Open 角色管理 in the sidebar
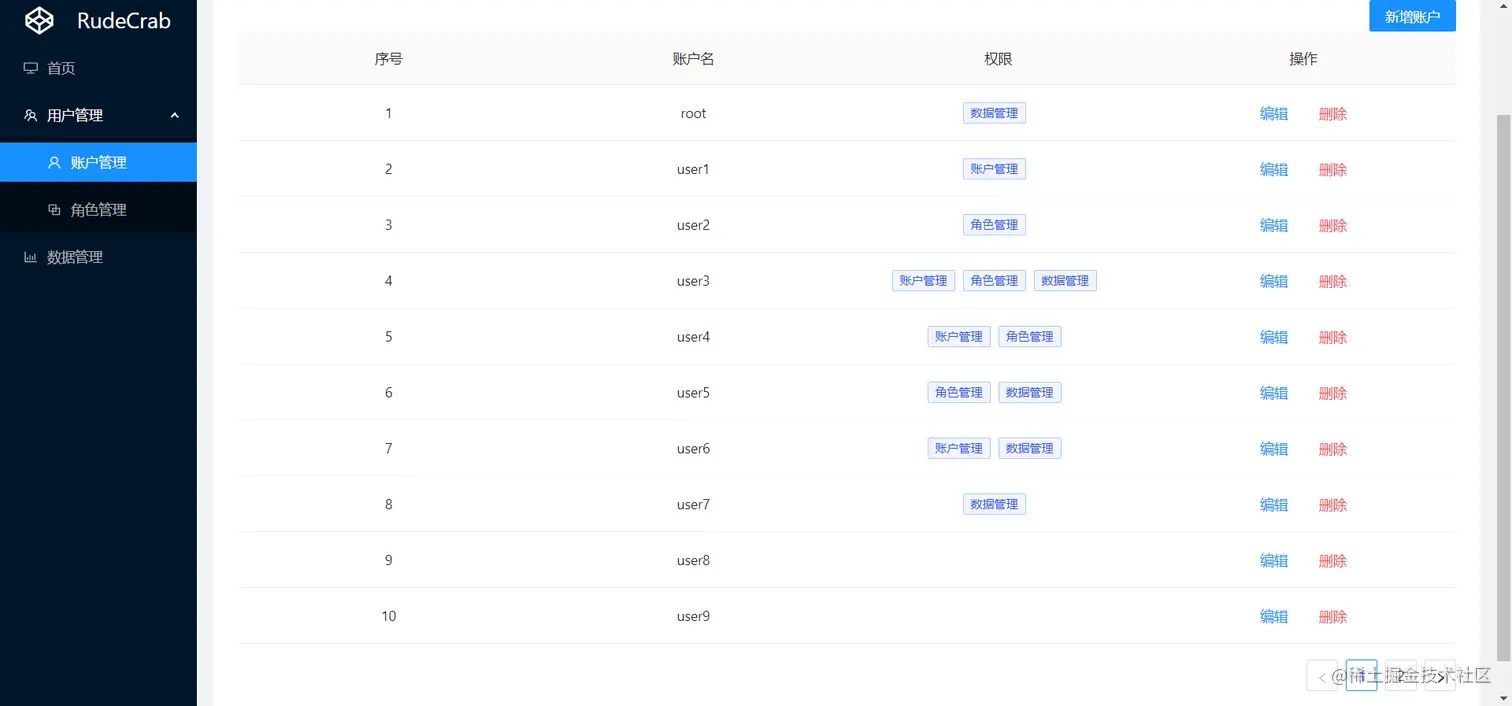 pos(98,210)
